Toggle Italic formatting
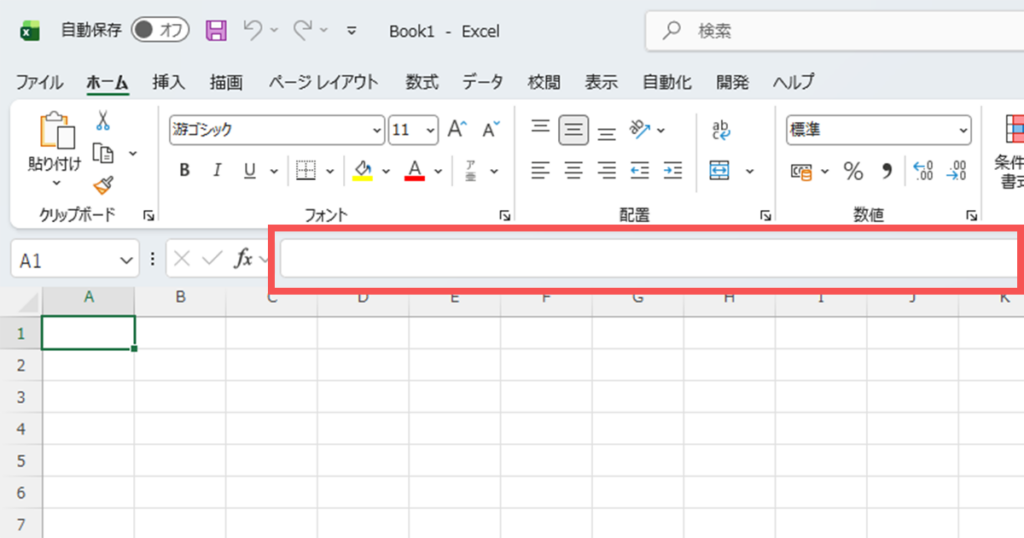1024x538 pixels. [x=217, y=170]
